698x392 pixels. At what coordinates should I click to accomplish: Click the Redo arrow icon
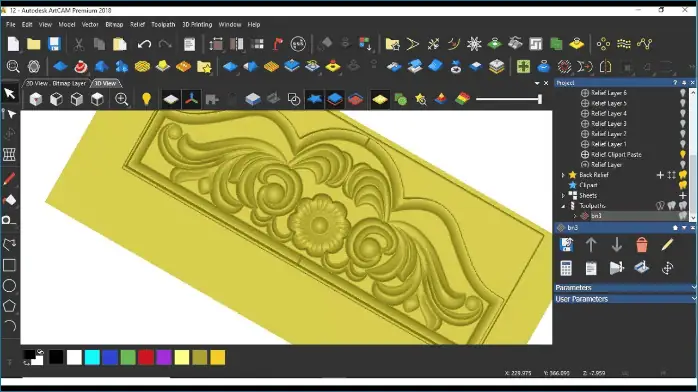[x=165, y=44]
